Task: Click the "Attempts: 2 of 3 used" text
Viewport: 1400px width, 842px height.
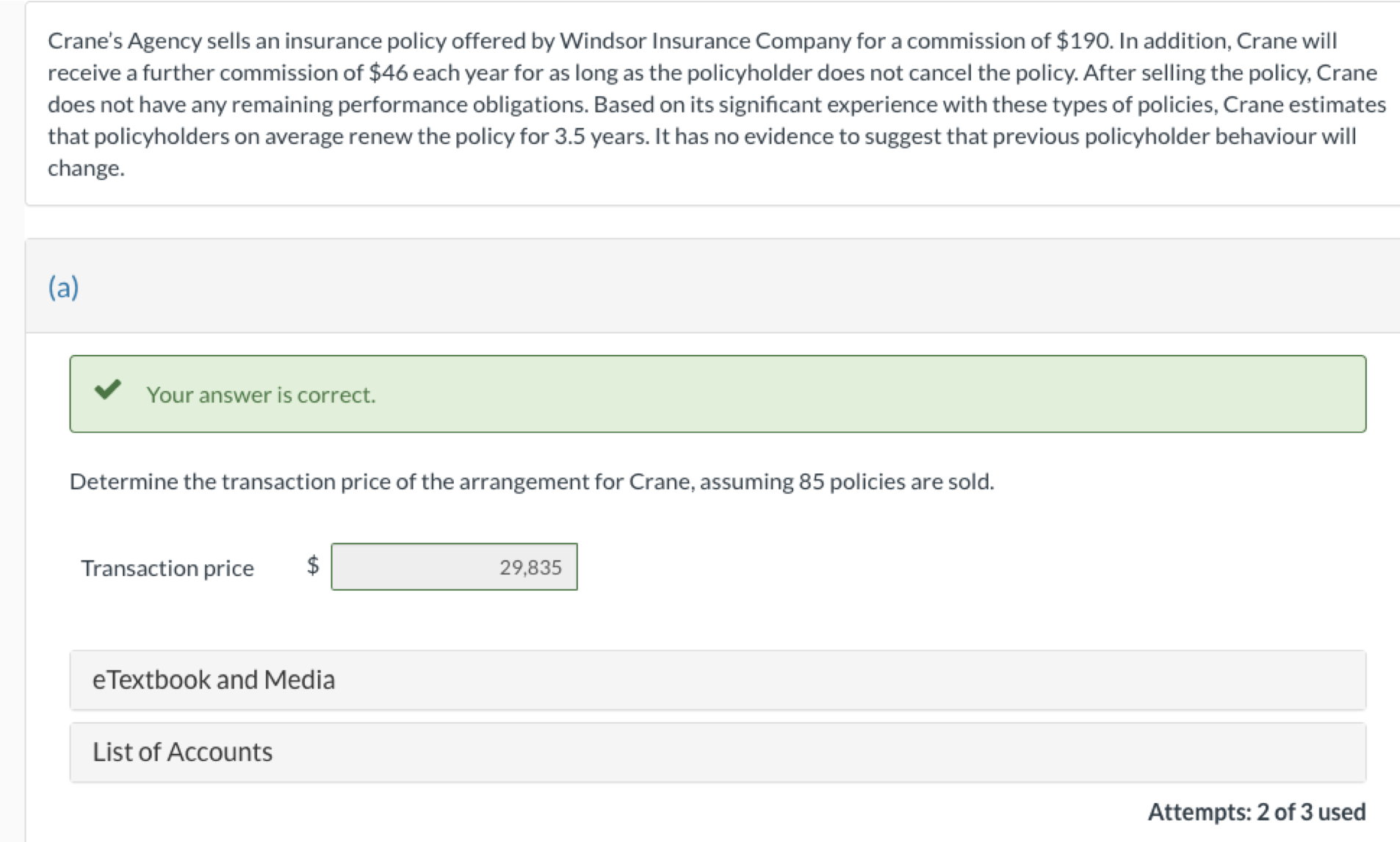Action: pyautogui.click(x=1257, y=812)
